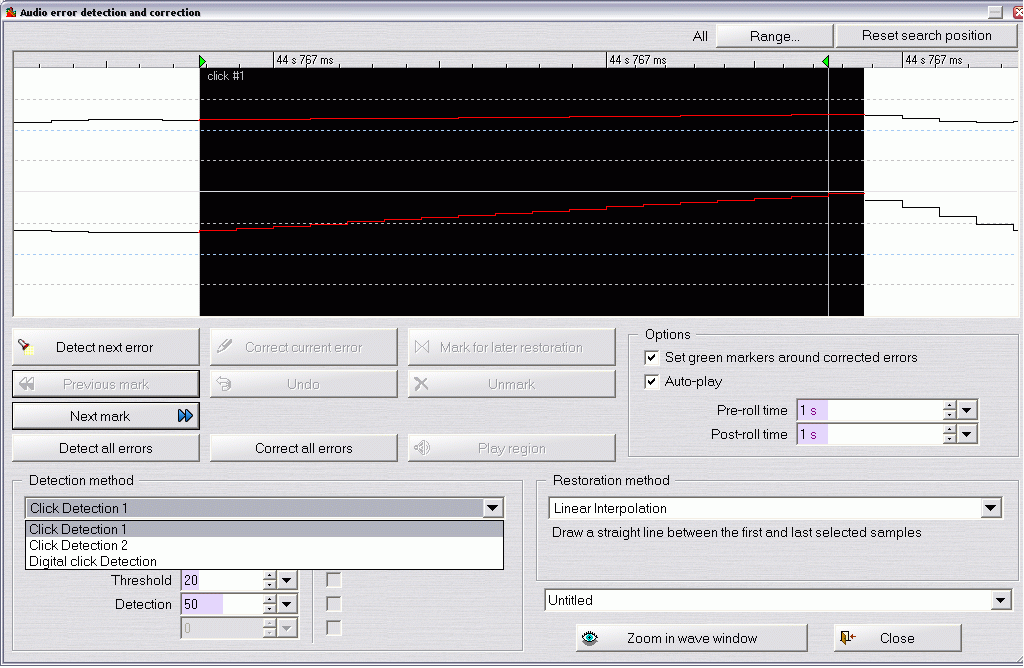Click the Pre-roll time spinner arrows
Viewport: 1024px width, 668px height.
pos(950,411)
